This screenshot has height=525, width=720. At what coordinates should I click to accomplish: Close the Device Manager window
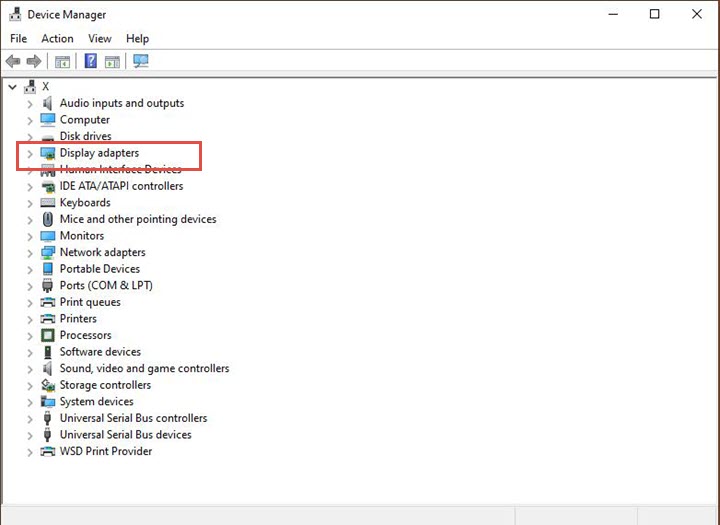[697, 14]
